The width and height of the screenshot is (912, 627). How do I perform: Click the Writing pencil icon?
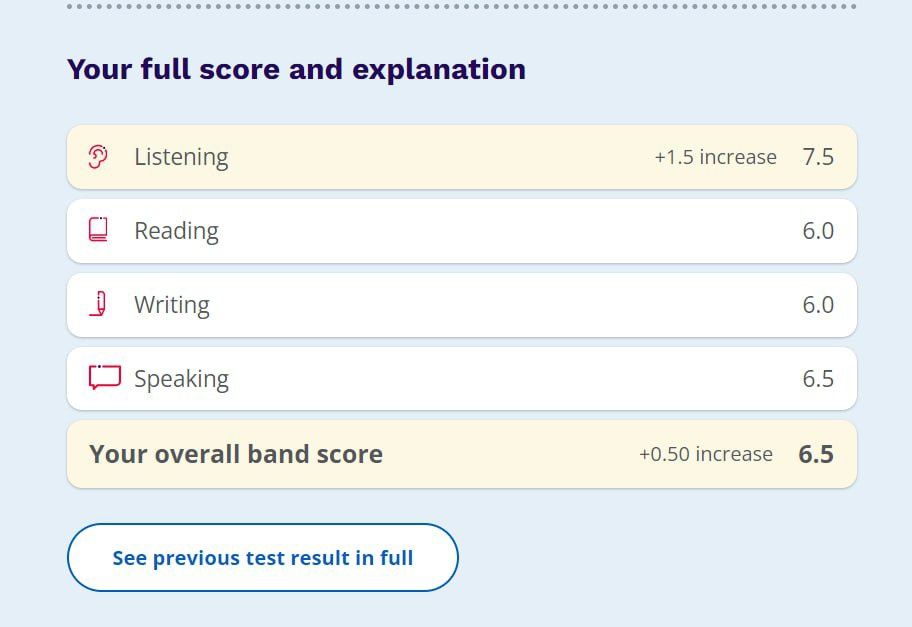coord(98,304)
